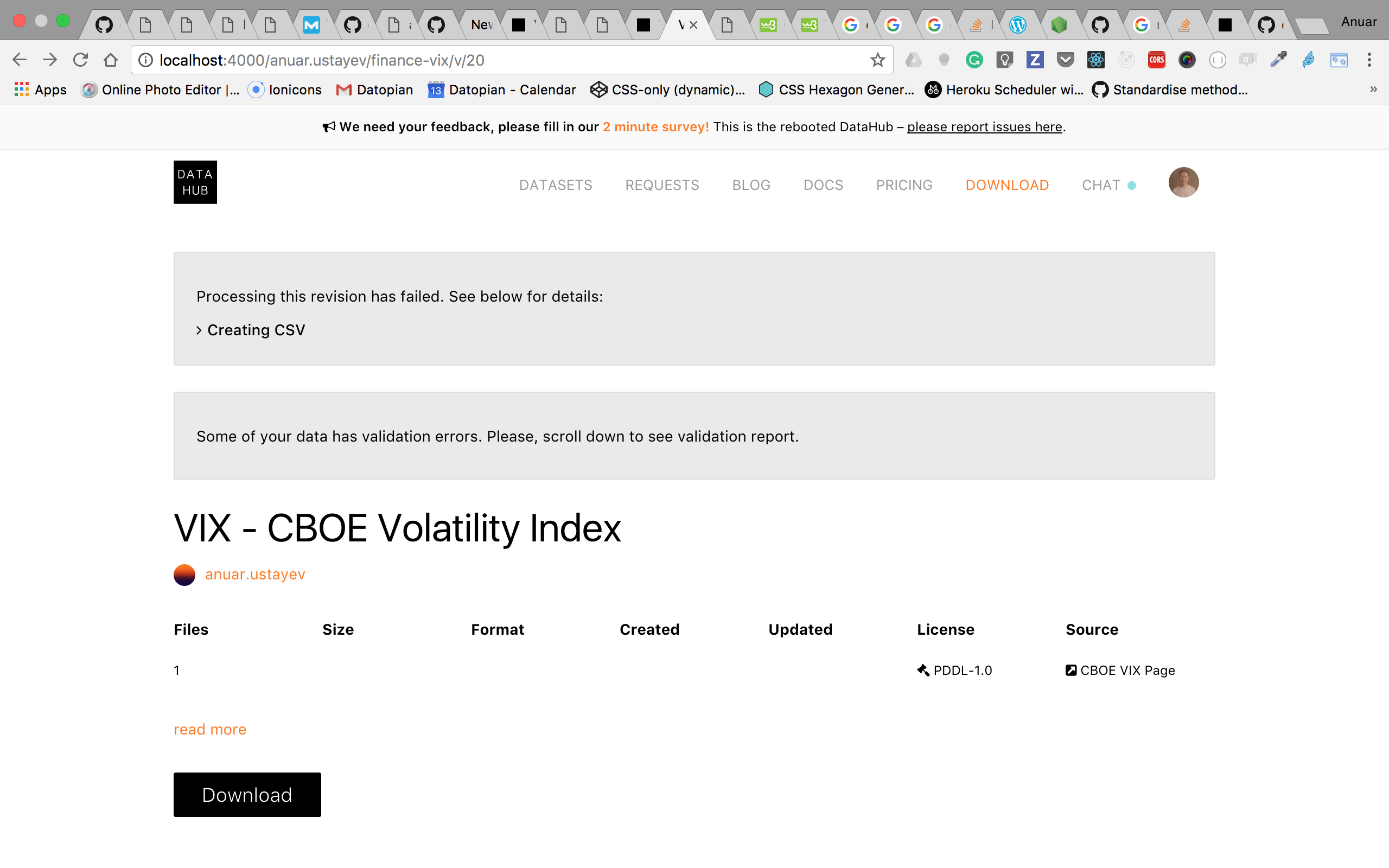This screenshot has width=1389, height=868.
Task: Select DOCS in the navigation bar
Action: click(823, 185)
